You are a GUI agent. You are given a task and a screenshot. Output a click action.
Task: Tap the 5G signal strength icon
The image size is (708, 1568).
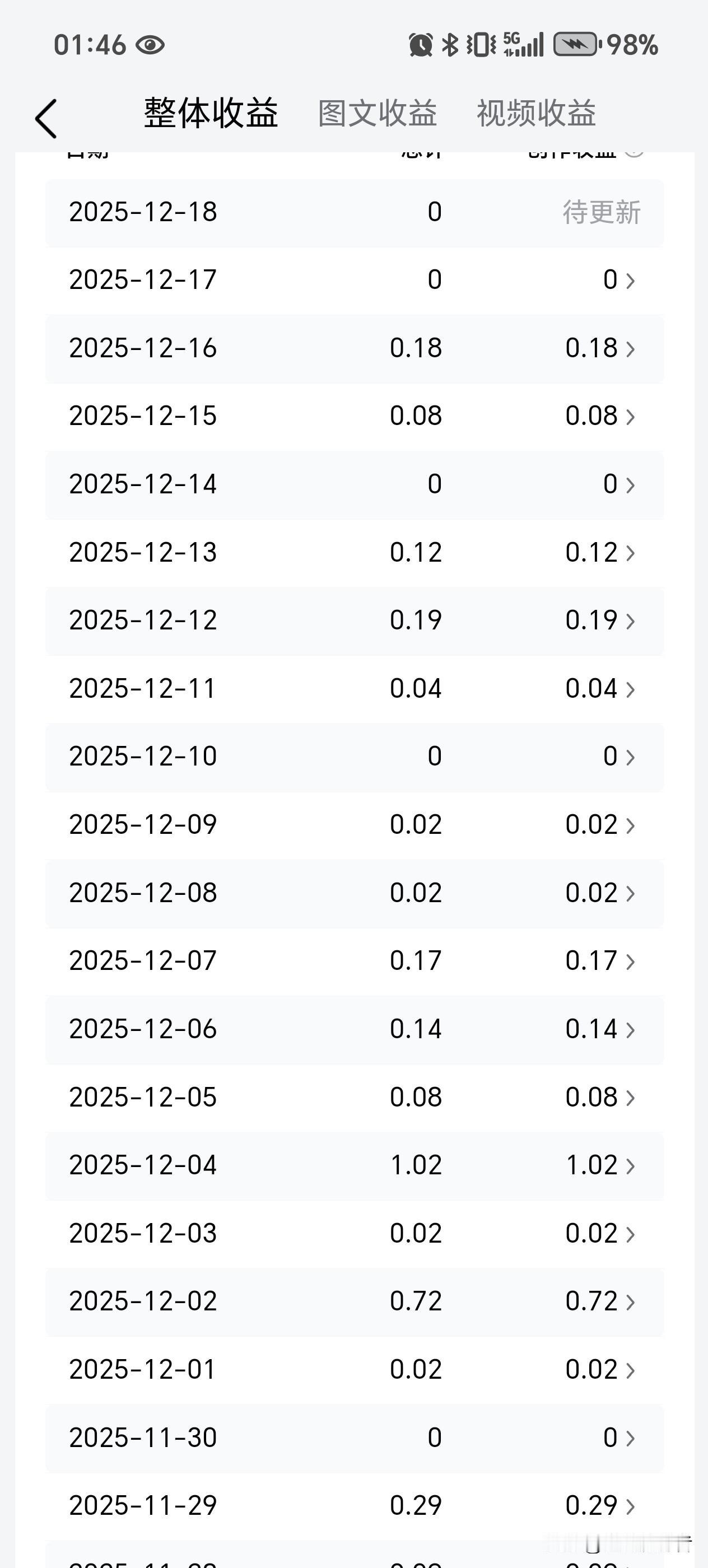point(523,45)
